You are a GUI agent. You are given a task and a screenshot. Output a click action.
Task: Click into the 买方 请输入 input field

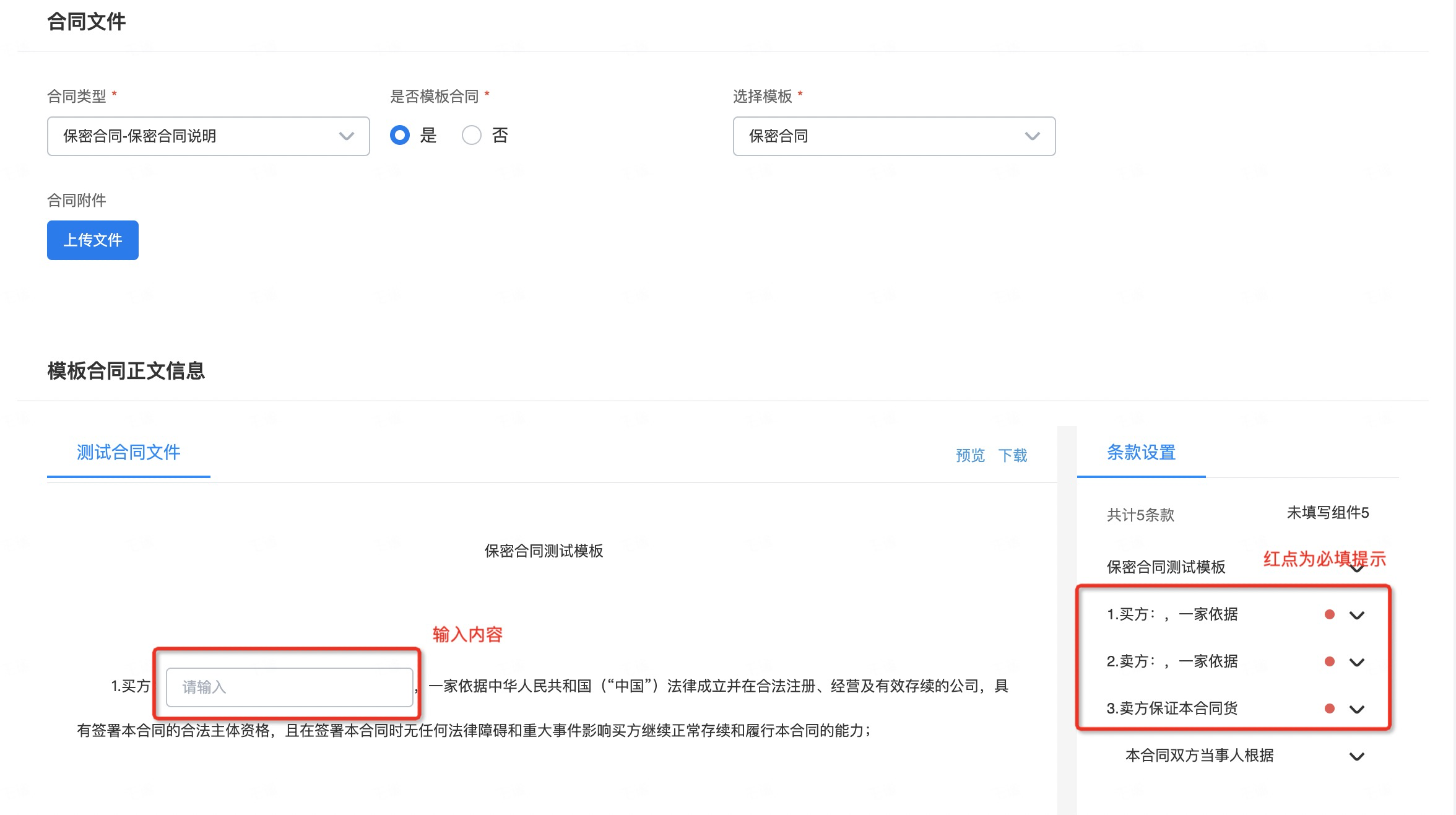pos(289,687)
